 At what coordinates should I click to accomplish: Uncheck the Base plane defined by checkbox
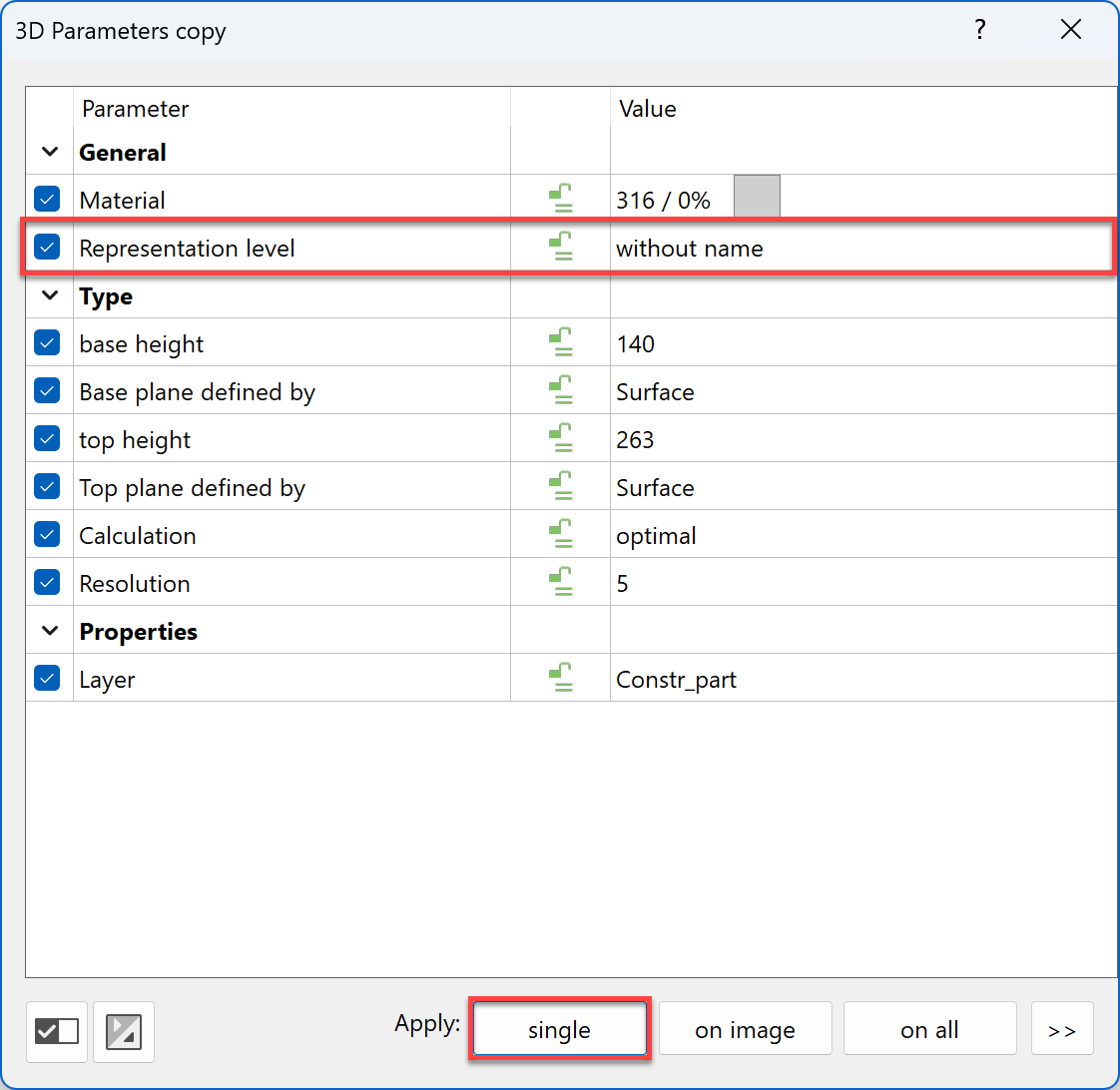[47, 391]
